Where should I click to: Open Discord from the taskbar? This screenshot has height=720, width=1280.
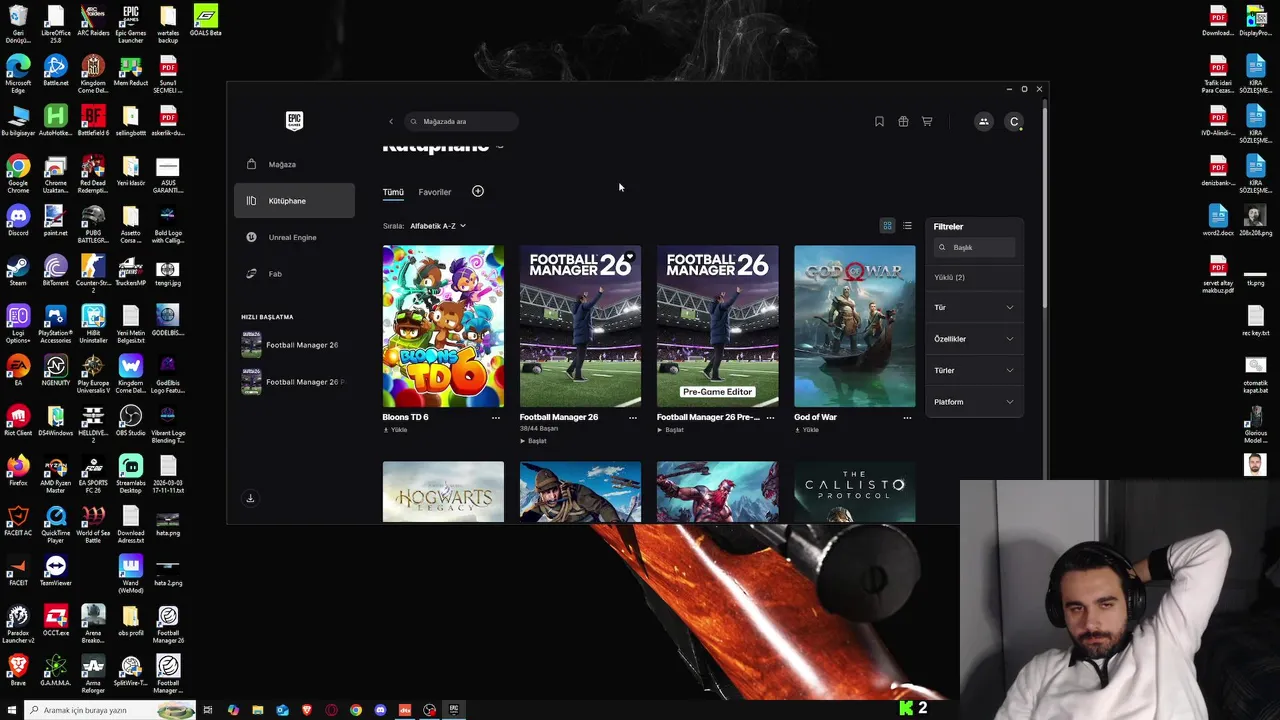[380, 710]
